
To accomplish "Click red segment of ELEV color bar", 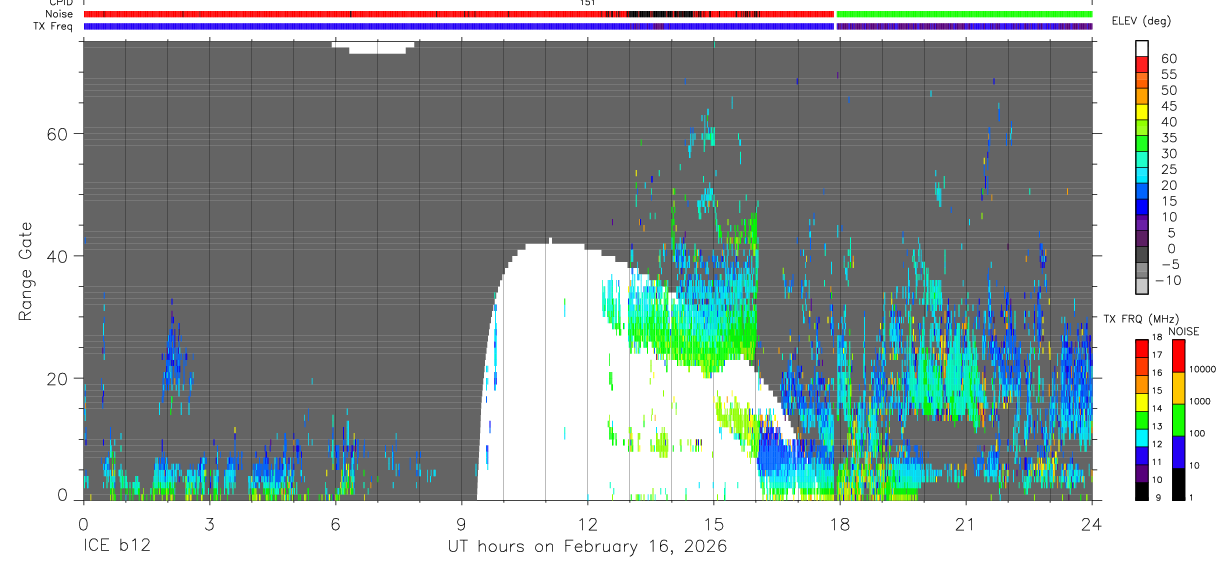I will pos(1142,64).
